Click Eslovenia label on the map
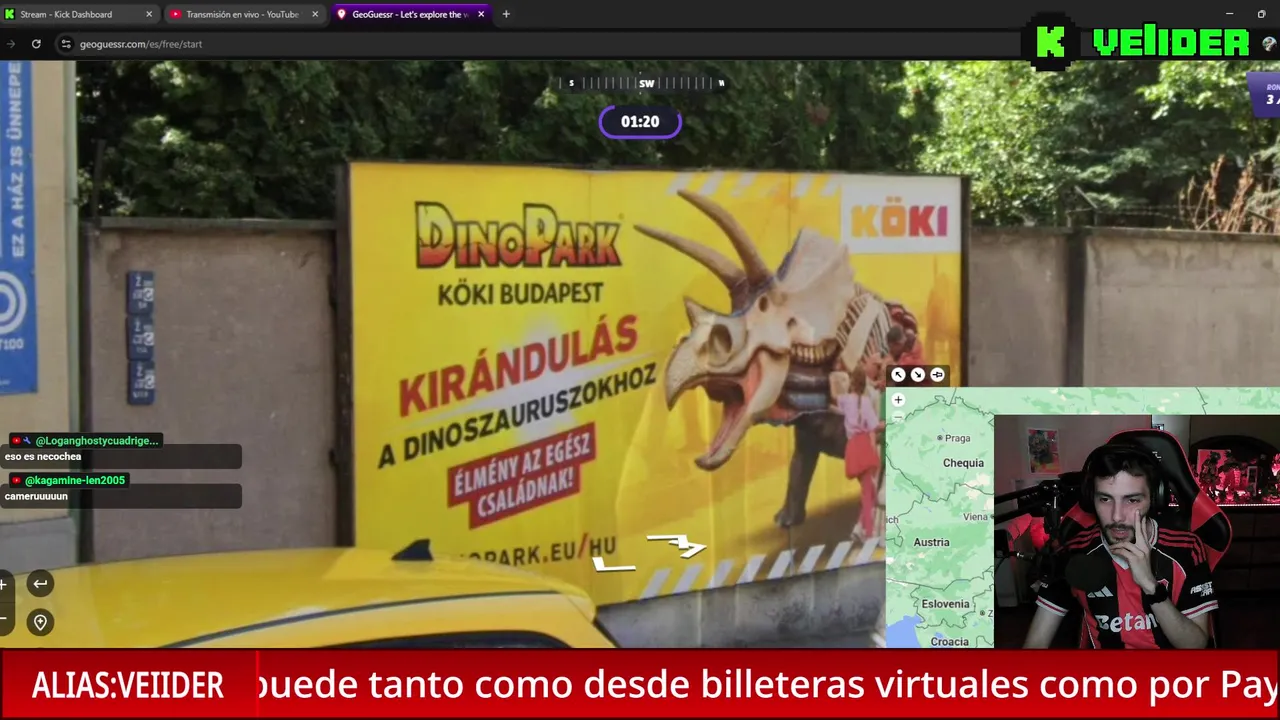1280x720 pixels. 945,604
